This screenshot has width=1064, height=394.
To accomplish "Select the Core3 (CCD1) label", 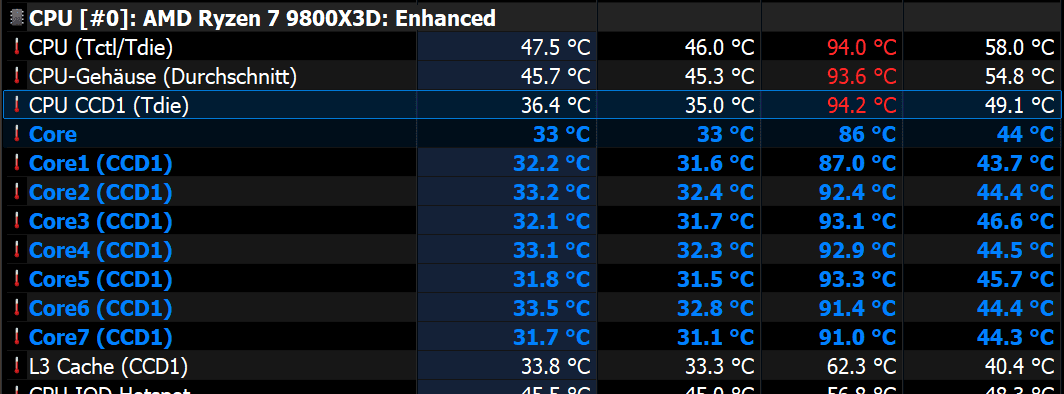I will click(100, 222).
